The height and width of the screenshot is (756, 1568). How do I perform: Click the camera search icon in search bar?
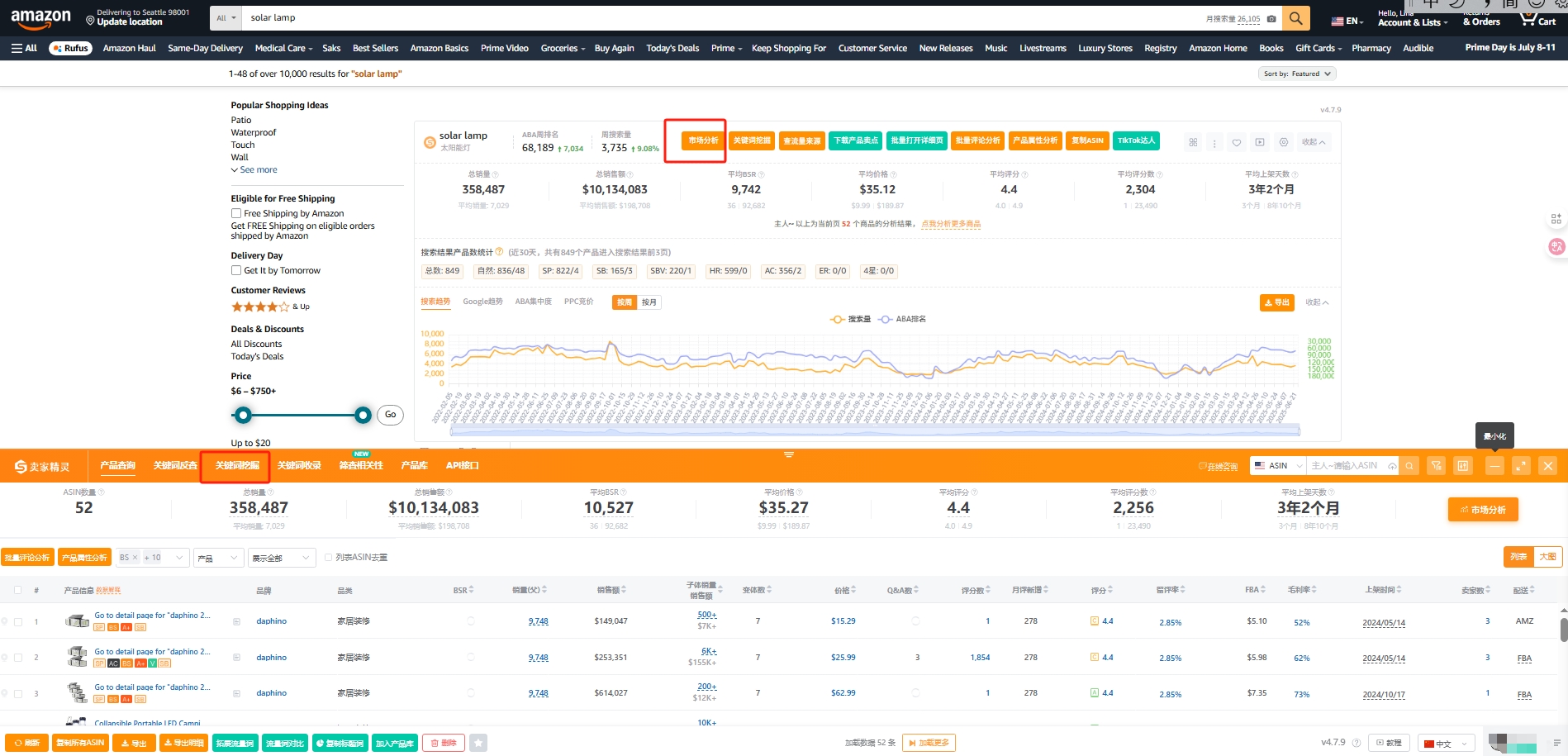(x=1271, y=18)
